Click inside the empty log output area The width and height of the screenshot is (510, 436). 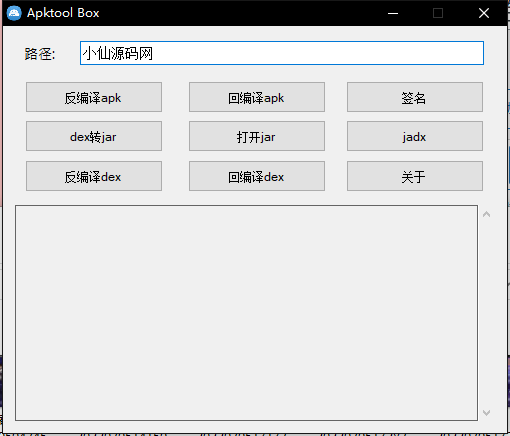[x=246, y=313]
